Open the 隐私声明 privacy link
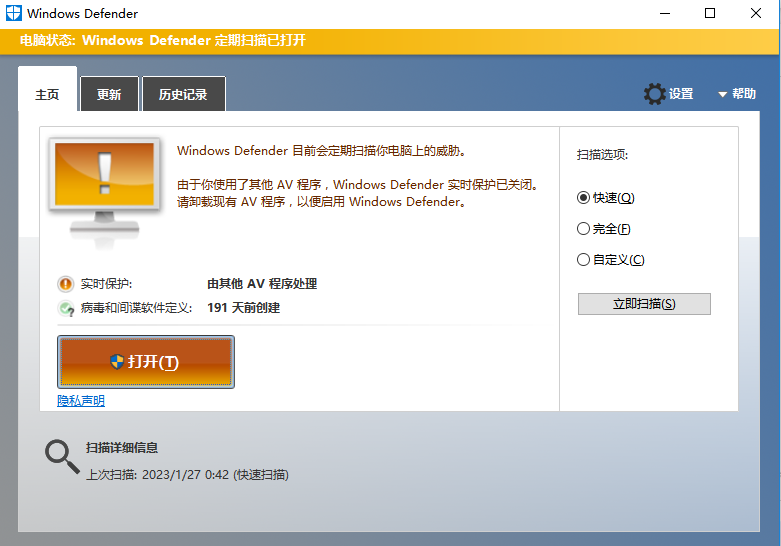Image resolution: width=781 pixels, height=546 pixels. (81, 401)
